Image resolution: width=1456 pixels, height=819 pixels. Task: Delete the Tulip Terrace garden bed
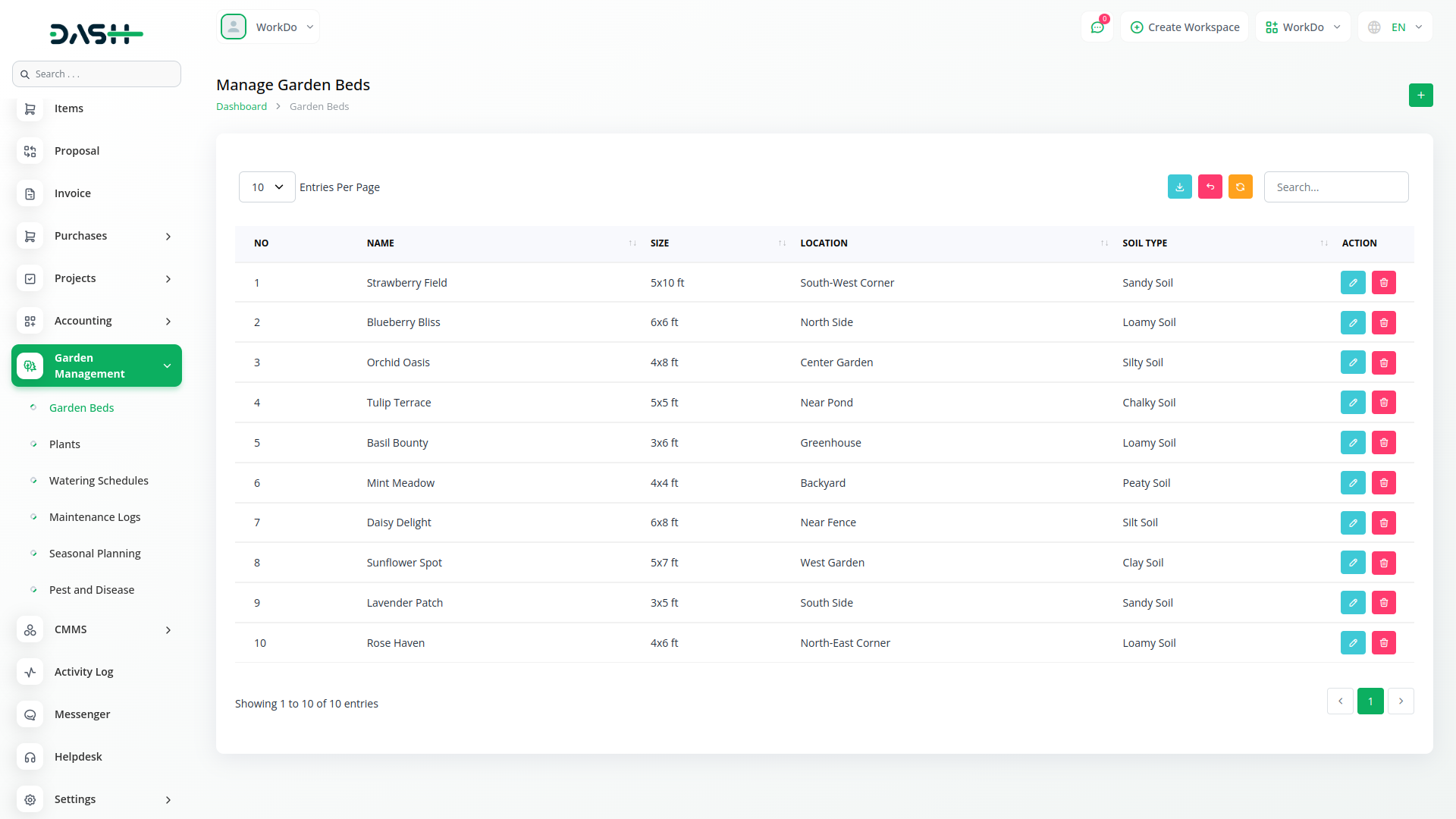[x=1383, y=403]
